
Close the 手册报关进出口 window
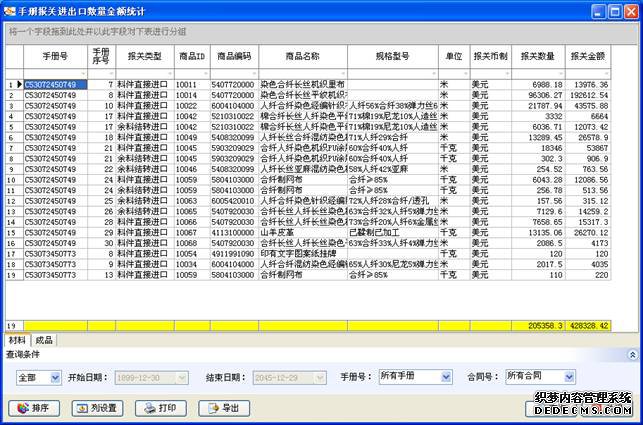click(x=631, y=11)
